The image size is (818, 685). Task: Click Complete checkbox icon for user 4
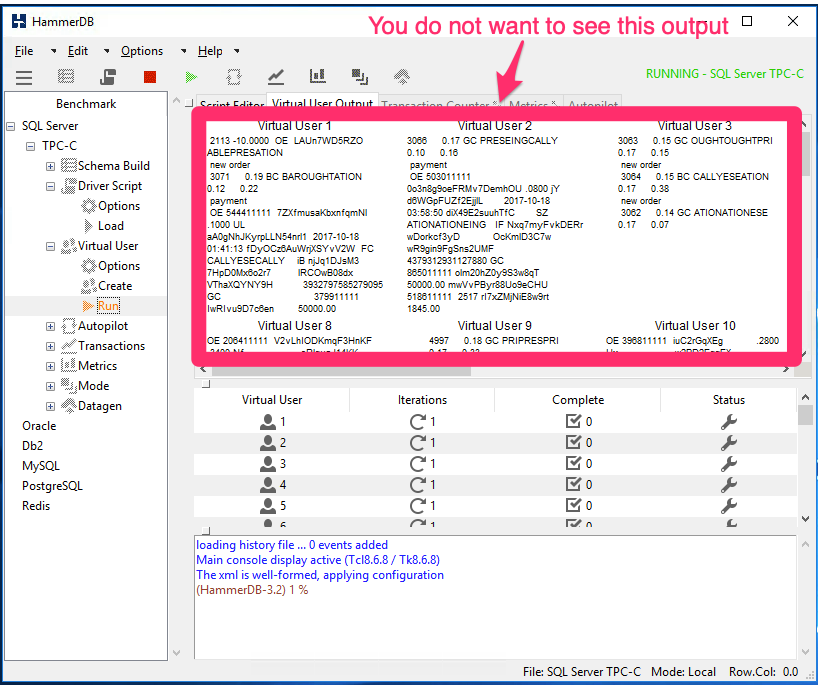point(573,485)
